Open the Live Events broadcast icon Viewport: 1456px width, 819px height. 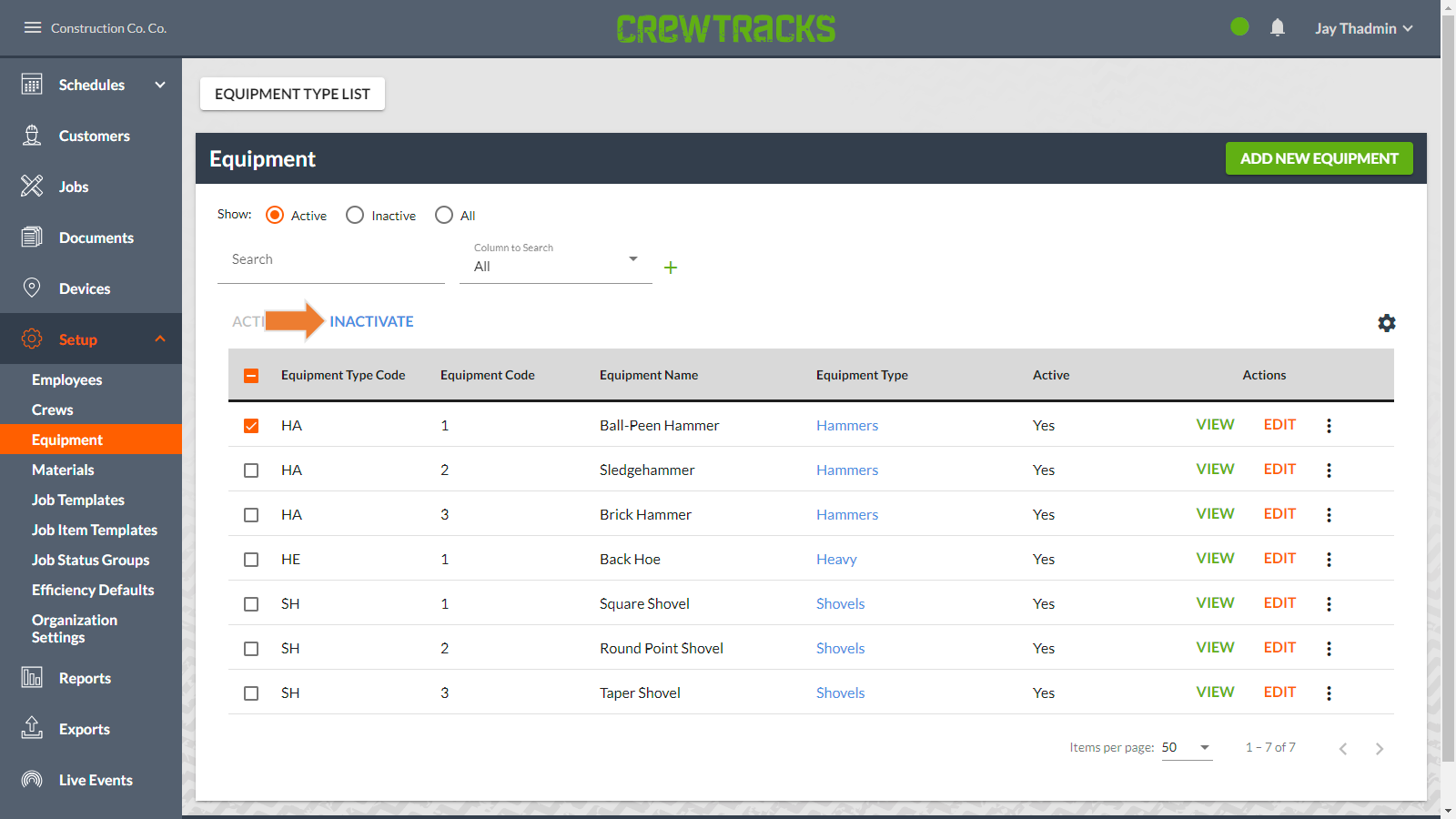point(32,780)
